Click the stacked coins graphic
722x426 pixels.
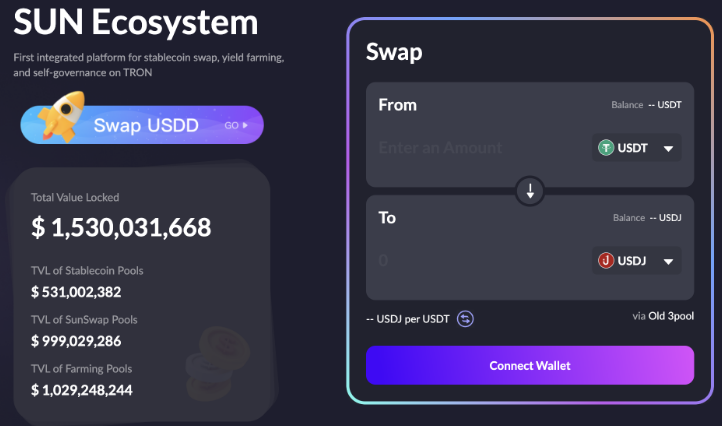coord(218,362)
